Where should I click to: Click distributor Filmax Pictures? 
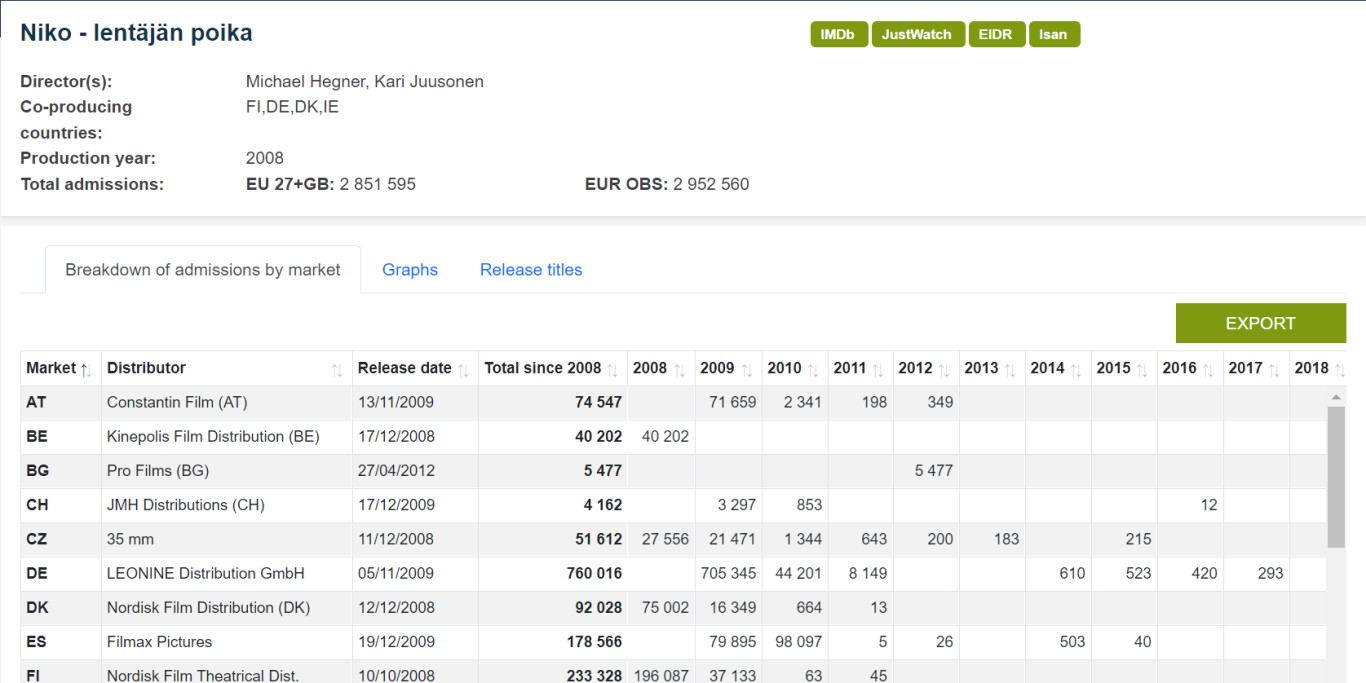tap(160, 641)
